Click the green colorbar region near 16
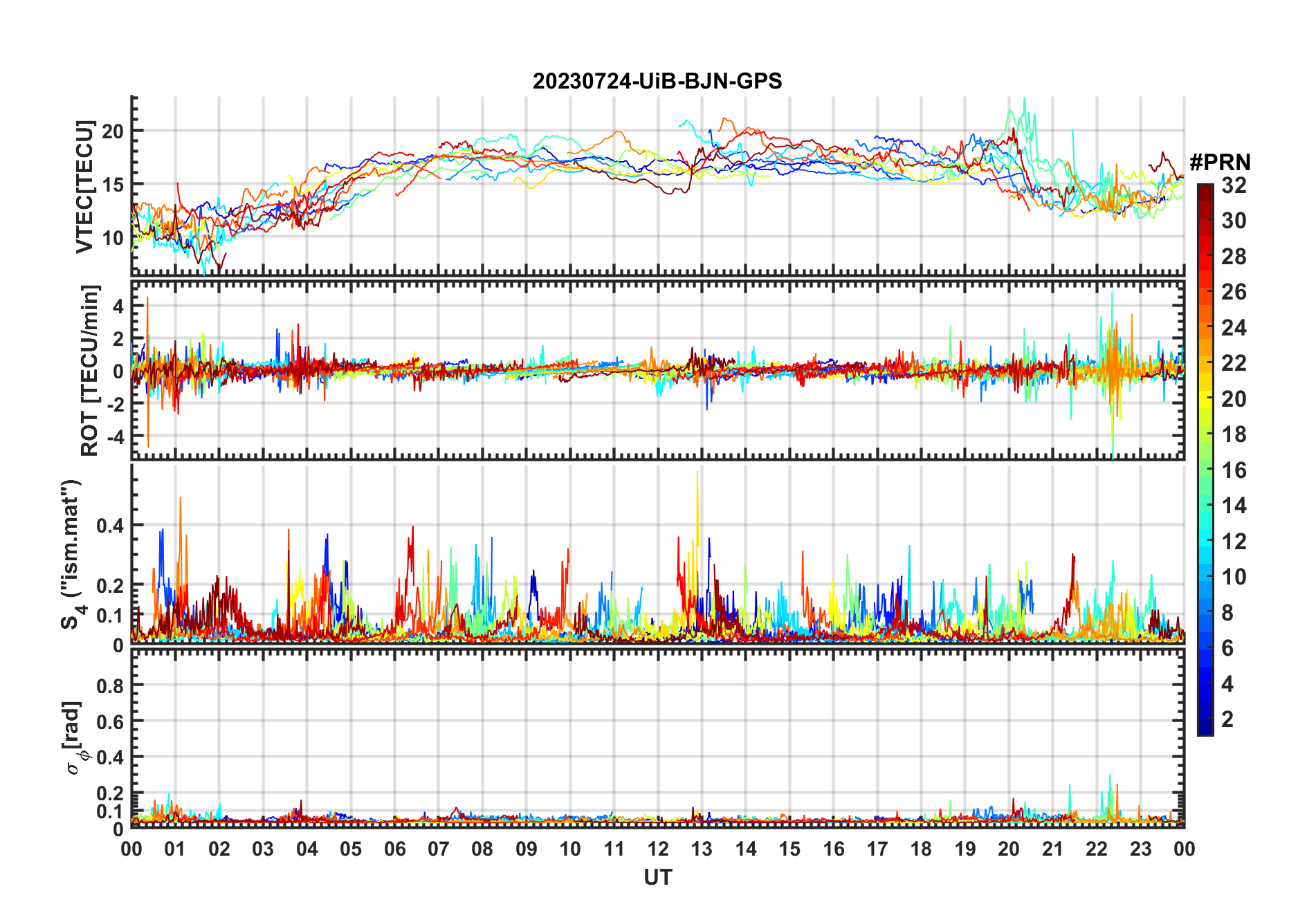The width and height of the screenshot is (1316, 920). 1205,470
